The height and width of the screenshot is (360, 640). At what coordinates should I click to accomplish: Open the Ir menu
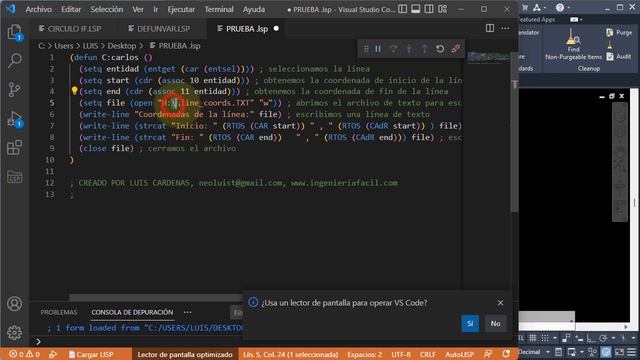click(x=156, y=9)
